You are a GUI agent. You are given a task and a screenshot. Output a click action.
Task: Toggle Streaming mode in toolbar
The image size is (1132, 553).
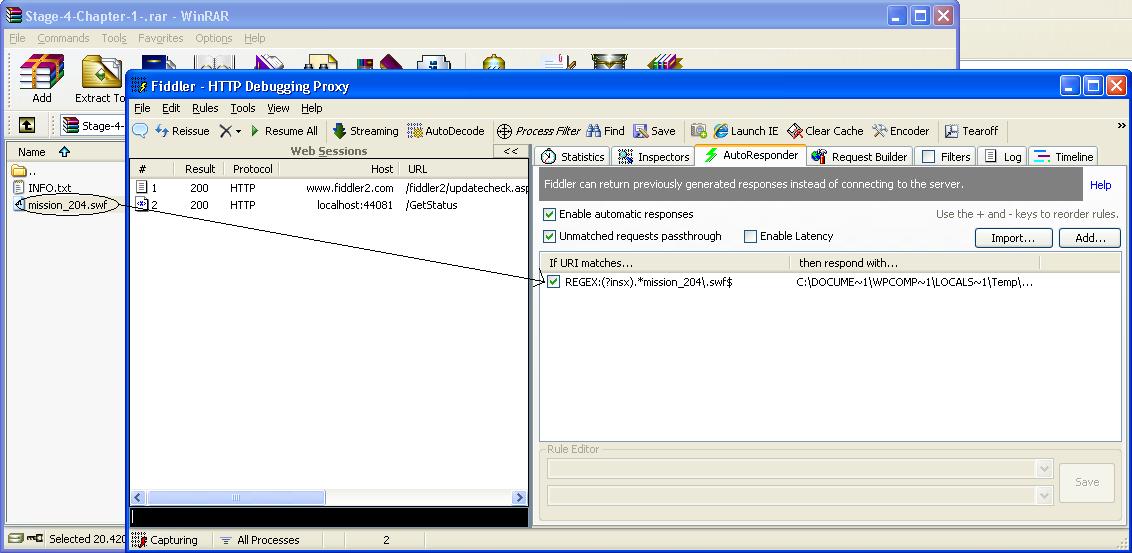tap(365, 131)
